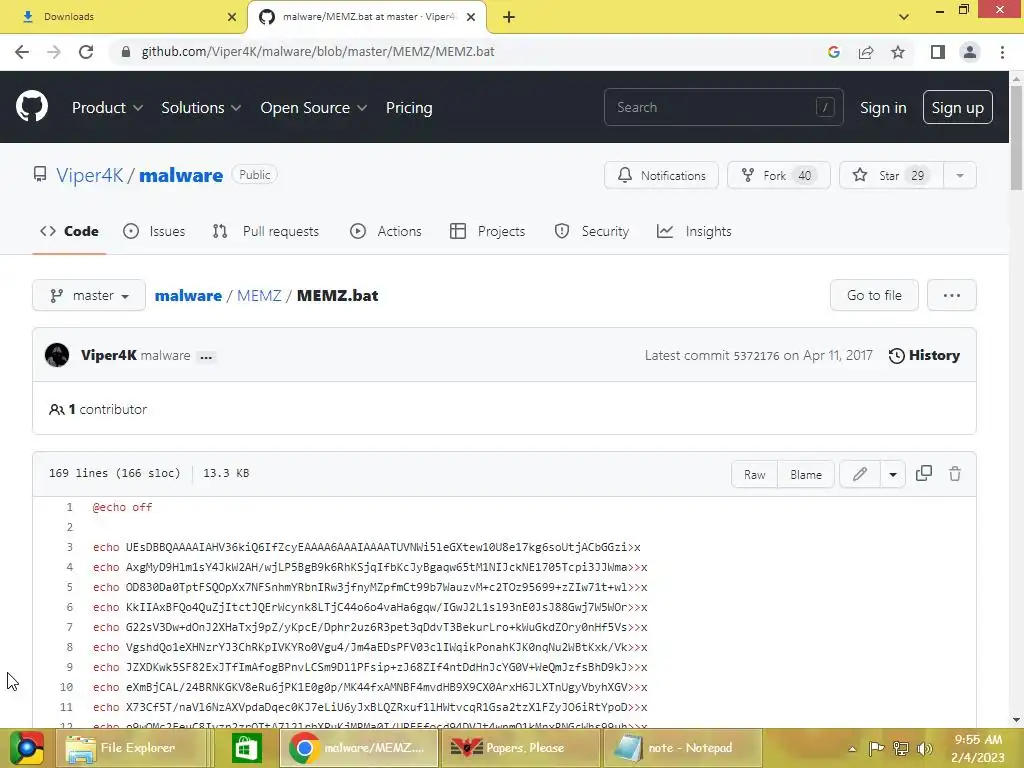Viewport: 1024px width, 768px height.
Task: Open the Viper4K profile link
Action: (89, 175)
